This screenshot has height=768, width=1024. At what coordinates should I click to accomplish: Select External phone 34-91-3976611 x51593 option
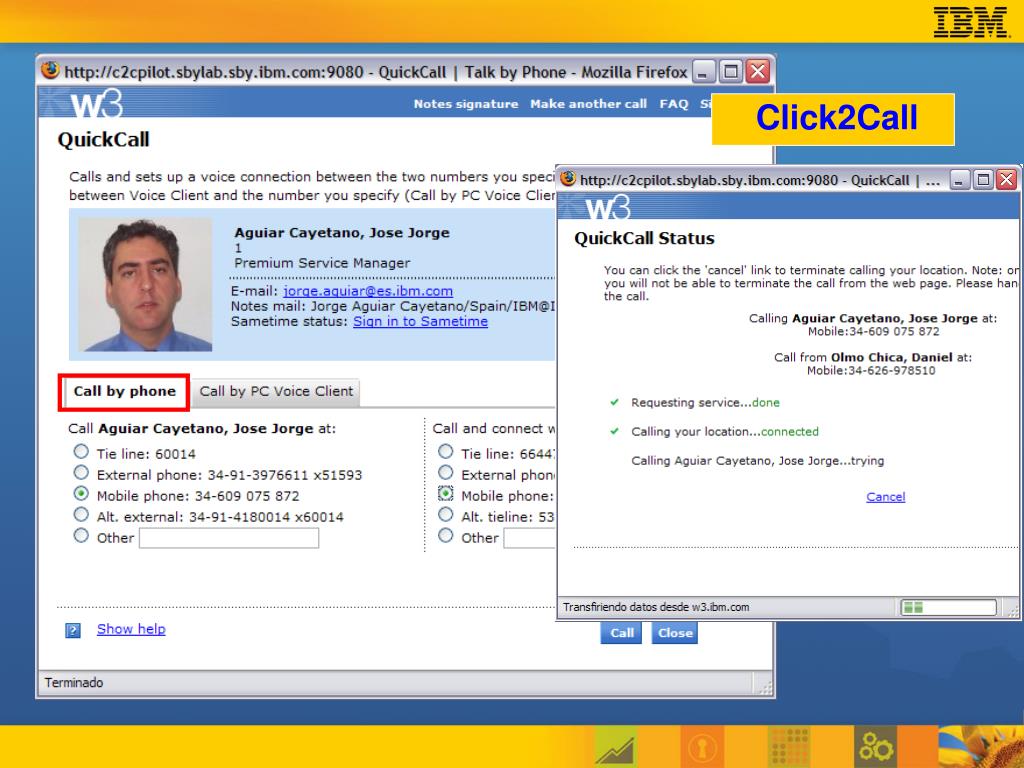pos(81,473)
